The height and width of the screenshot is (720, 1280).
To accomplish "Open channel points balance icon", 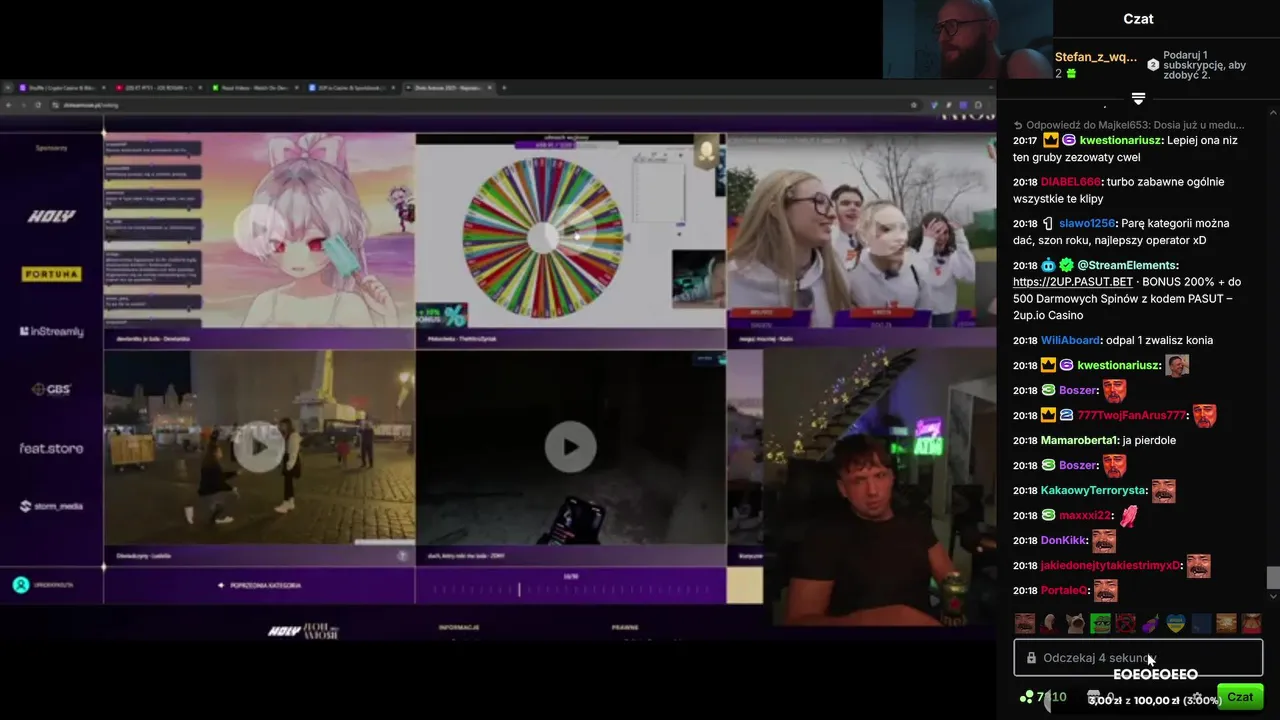I will coord(1025,697).
